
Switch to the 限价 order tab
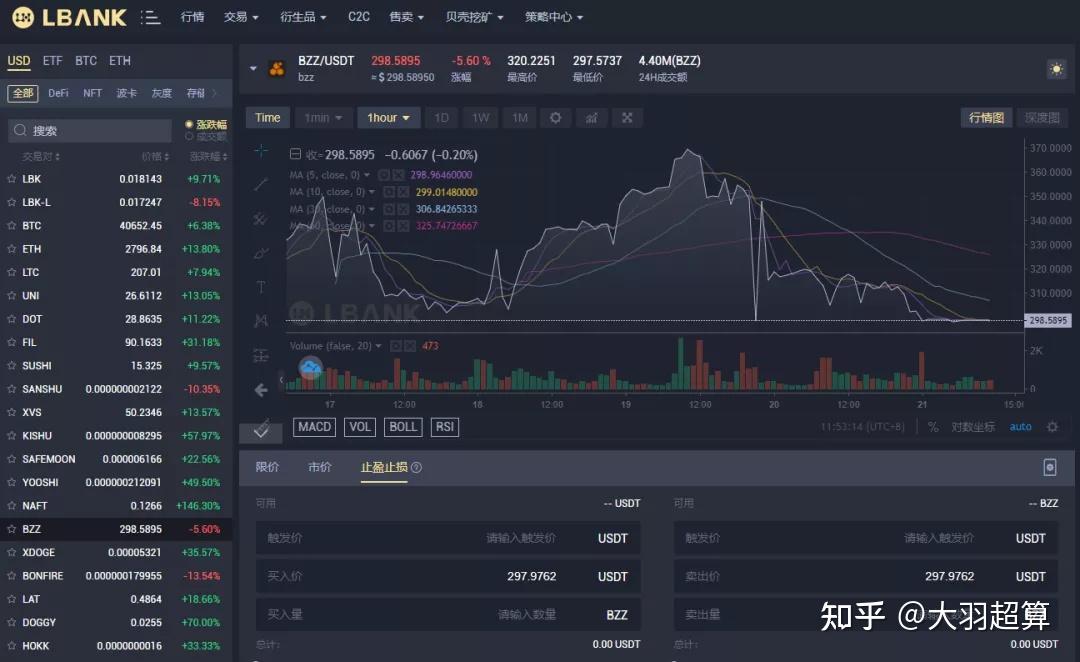pos(267,467)
